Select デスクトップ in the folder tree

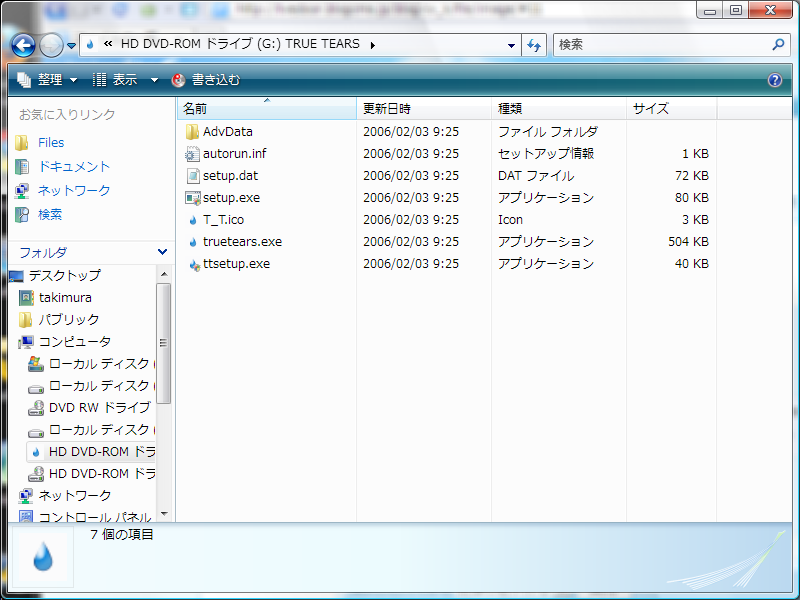click(x=65, y=276)
